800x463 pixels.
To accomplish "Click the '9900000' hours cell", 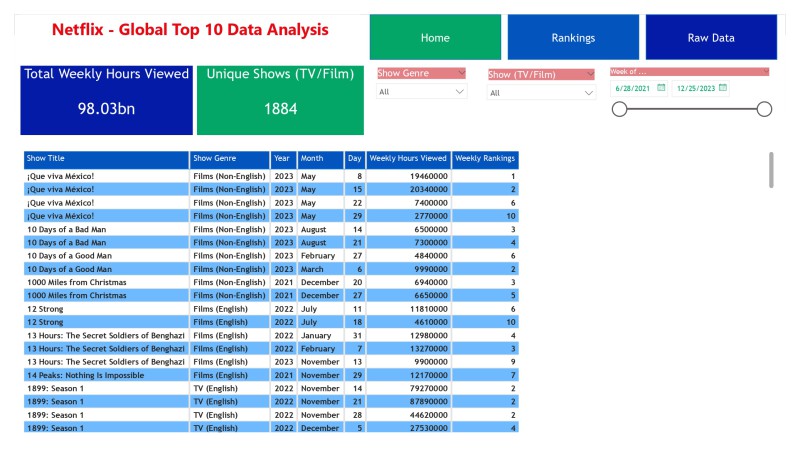I will [431, 362].
